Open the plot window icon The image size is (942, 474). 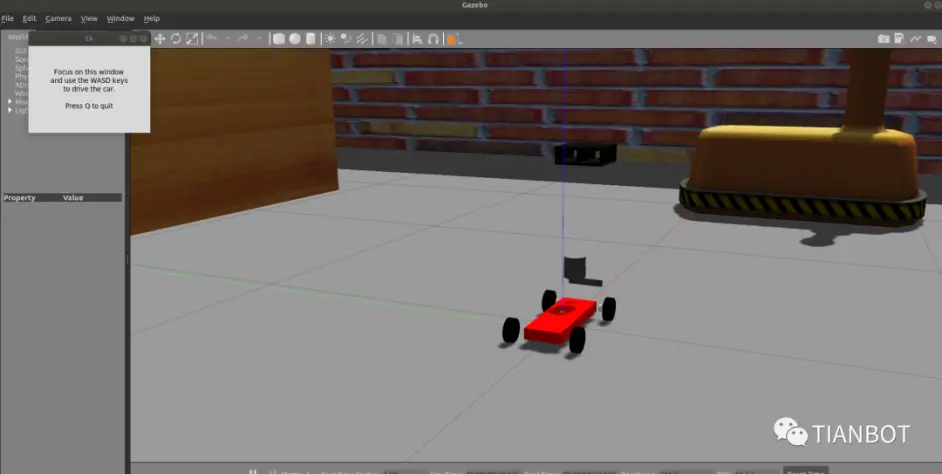point(915,39)
